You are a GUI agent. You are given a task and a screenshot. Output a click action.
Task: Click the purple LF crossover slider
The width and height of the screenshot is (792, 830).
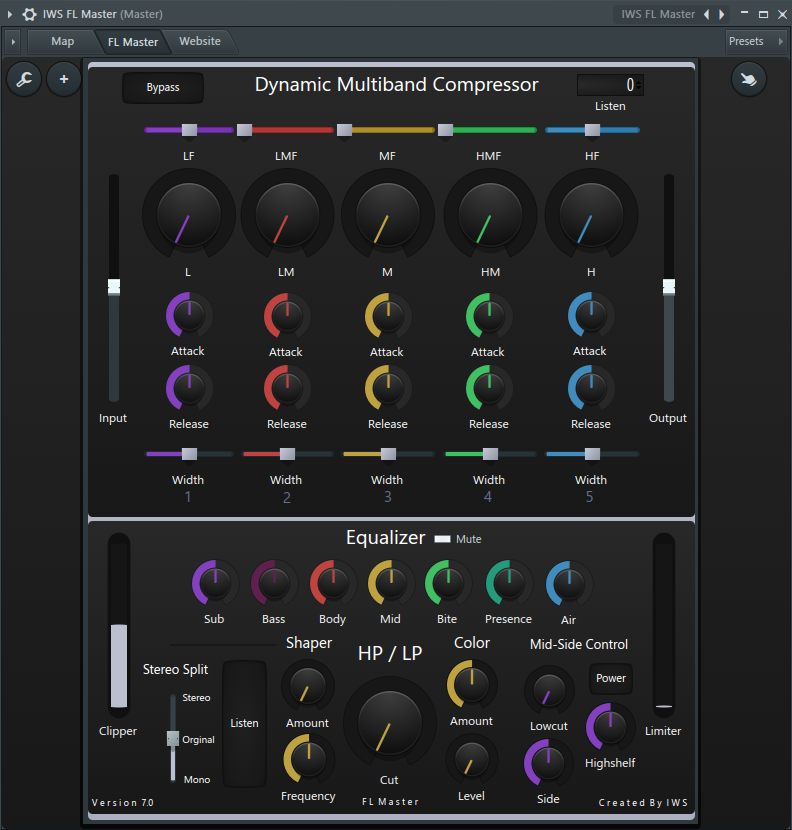point(188,130)
